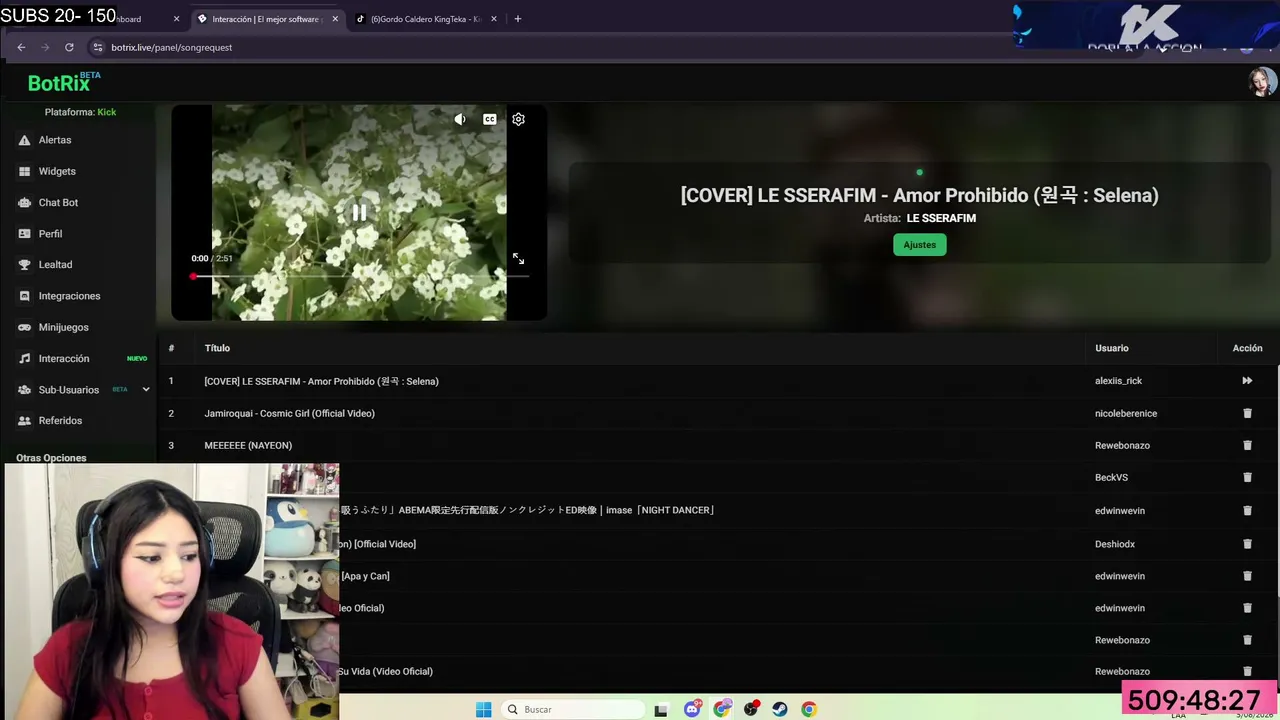Screen dimensions: 1280x720
Task: Click the browser address bar URL
Action: click(172, 47)
